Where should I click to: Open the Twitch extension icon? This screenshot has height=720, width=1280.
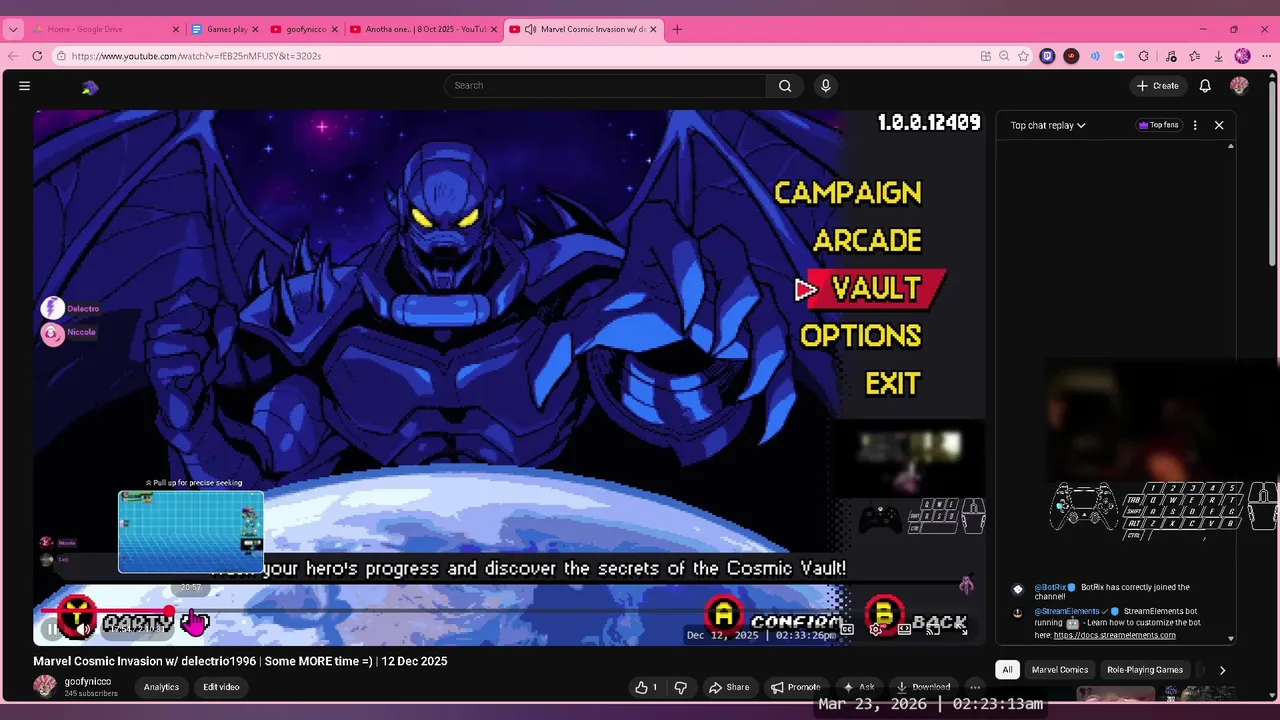point(1047,56)
